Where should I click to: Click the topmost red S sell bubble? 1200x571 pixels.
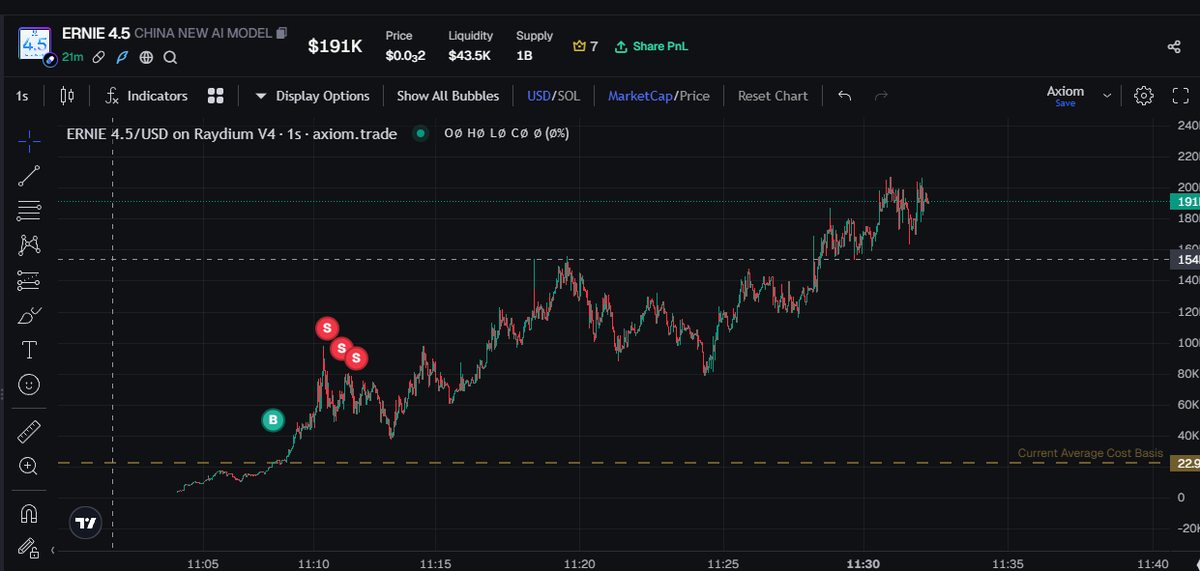(x=327, y=327)
